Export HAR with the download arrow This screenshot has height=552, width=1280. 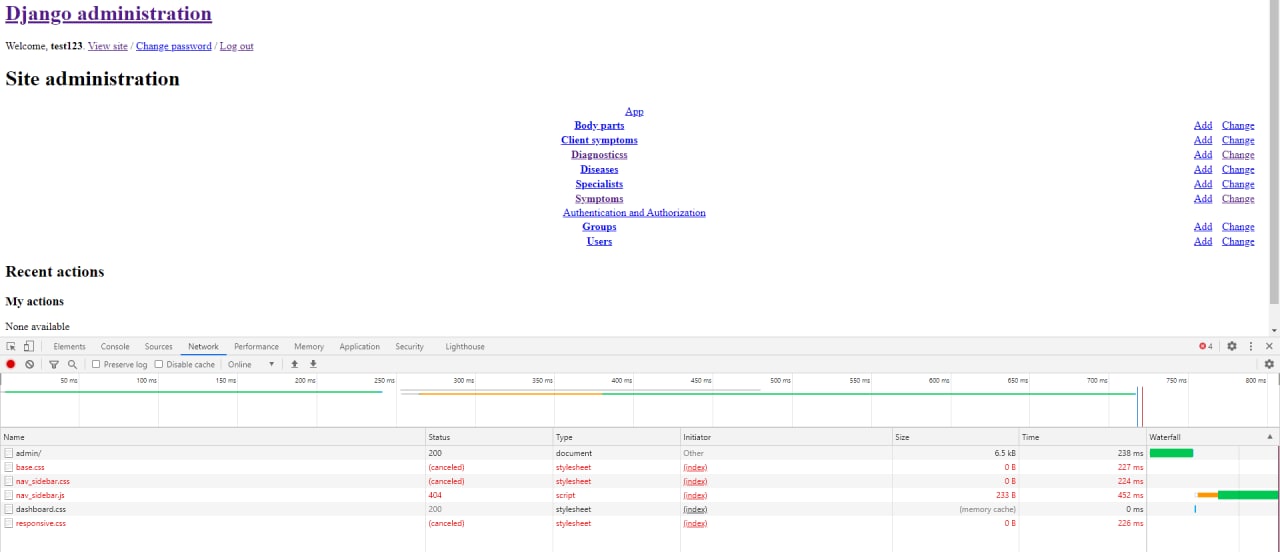[313, 364]
